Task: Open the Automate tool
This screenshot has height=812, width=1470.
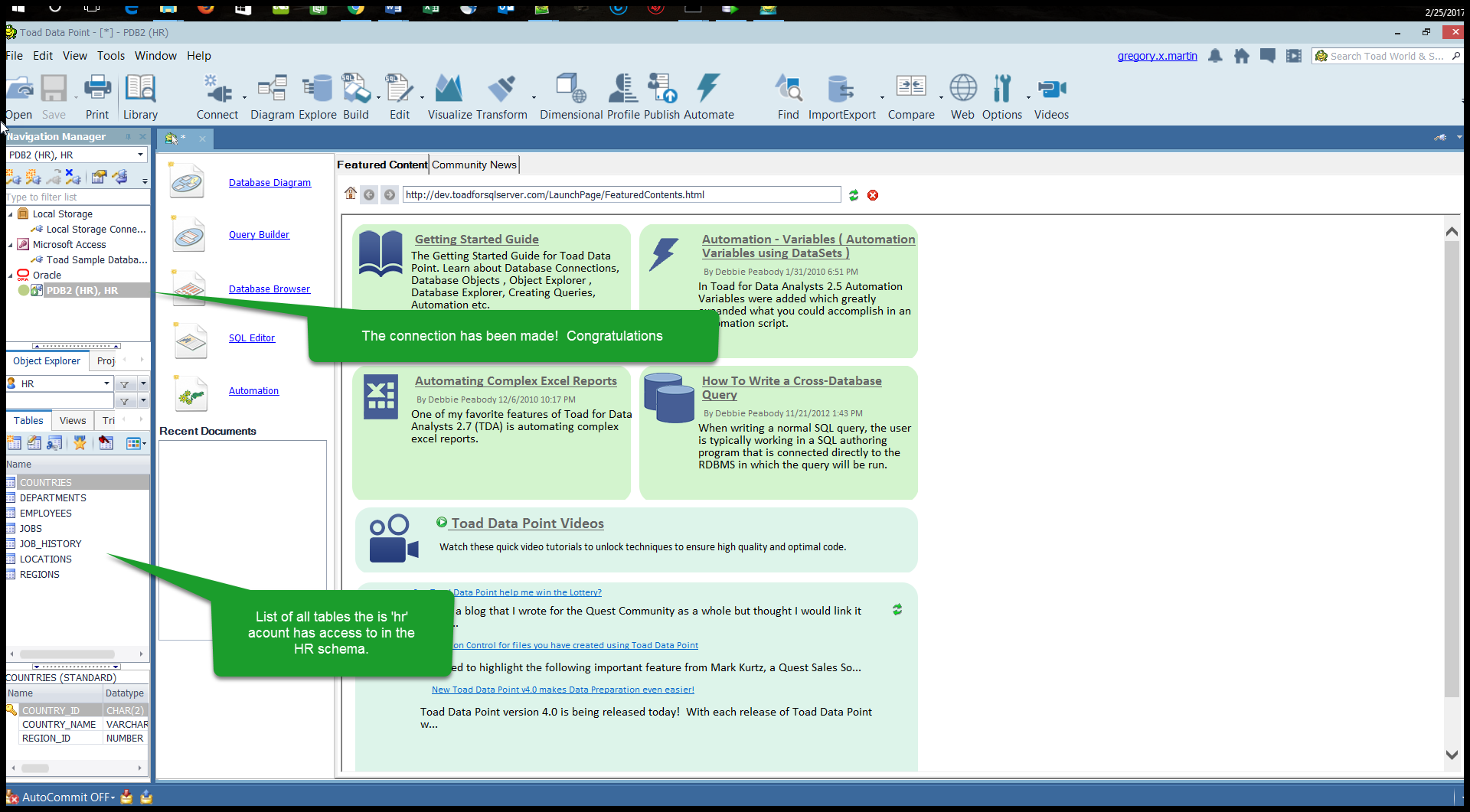Action: click(708, 97)
